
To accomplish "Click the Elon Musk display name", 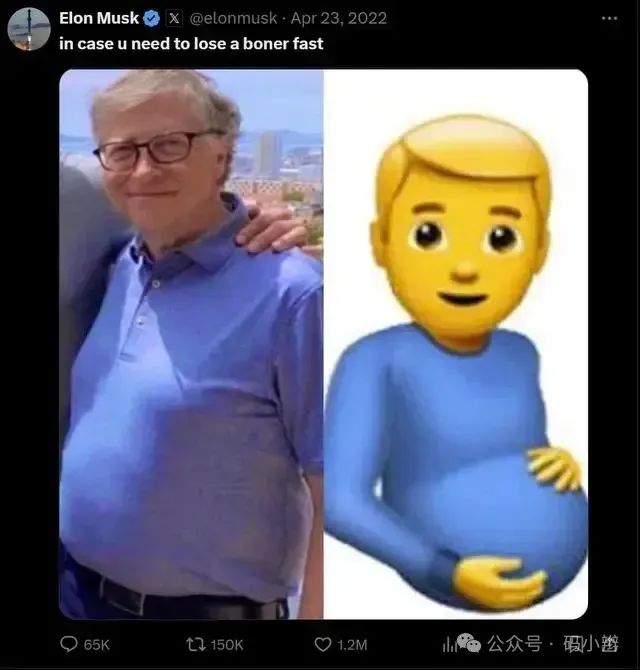I will coord(99,18).
